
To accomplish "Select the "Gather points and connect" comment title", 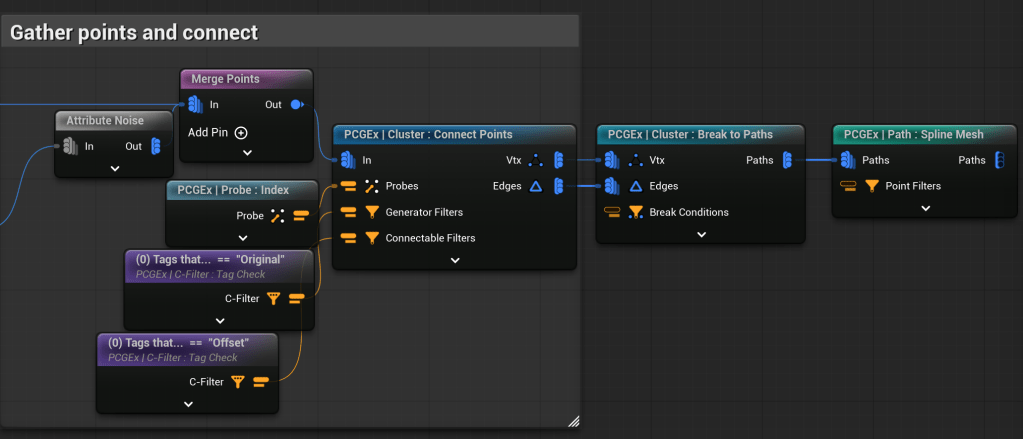I will click(x=134, y=32).
